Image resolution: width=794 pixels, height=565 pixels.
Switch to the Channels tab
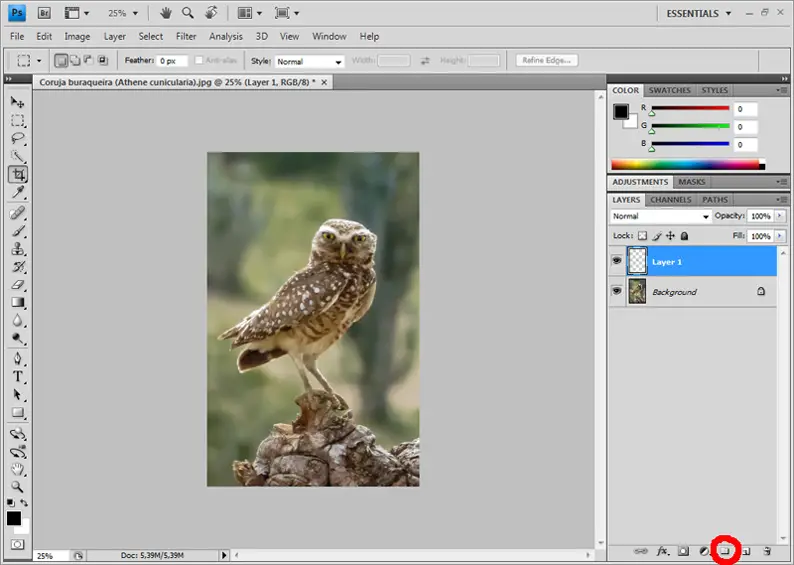pyautogui.click(x=670, y=200)
